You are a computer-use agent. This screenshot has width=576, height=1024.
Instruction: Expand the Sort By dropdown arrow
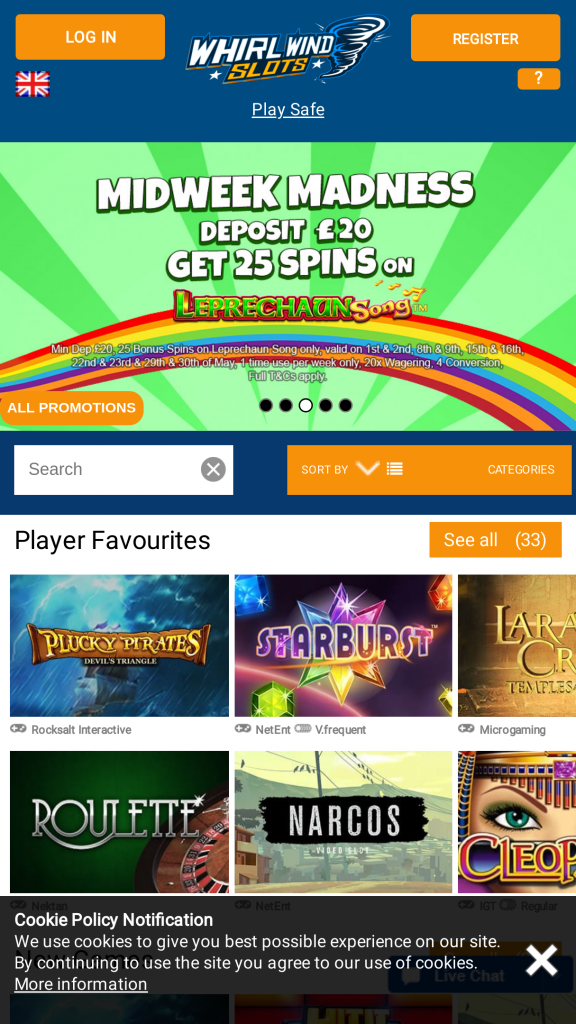click(368, 468)
